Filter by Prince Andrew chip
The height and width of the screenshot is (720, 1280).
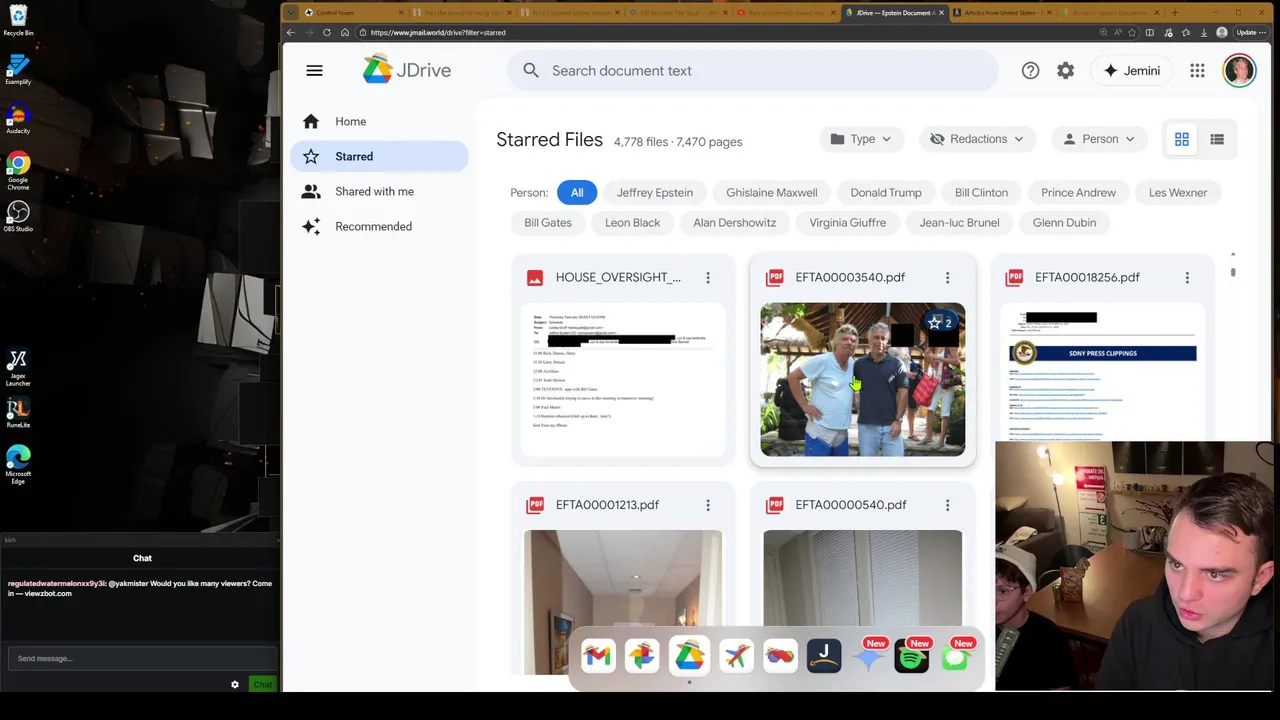coord(1078,192)
